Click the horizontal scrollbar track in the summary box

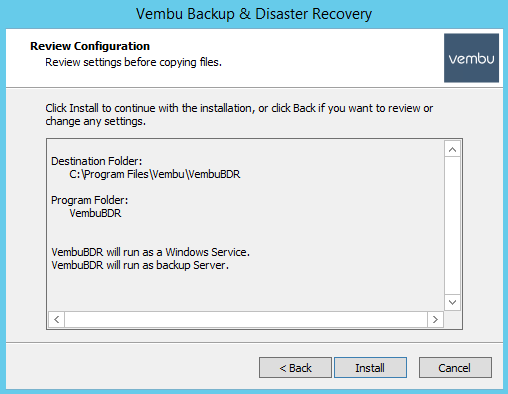click(x=246, y=319)
